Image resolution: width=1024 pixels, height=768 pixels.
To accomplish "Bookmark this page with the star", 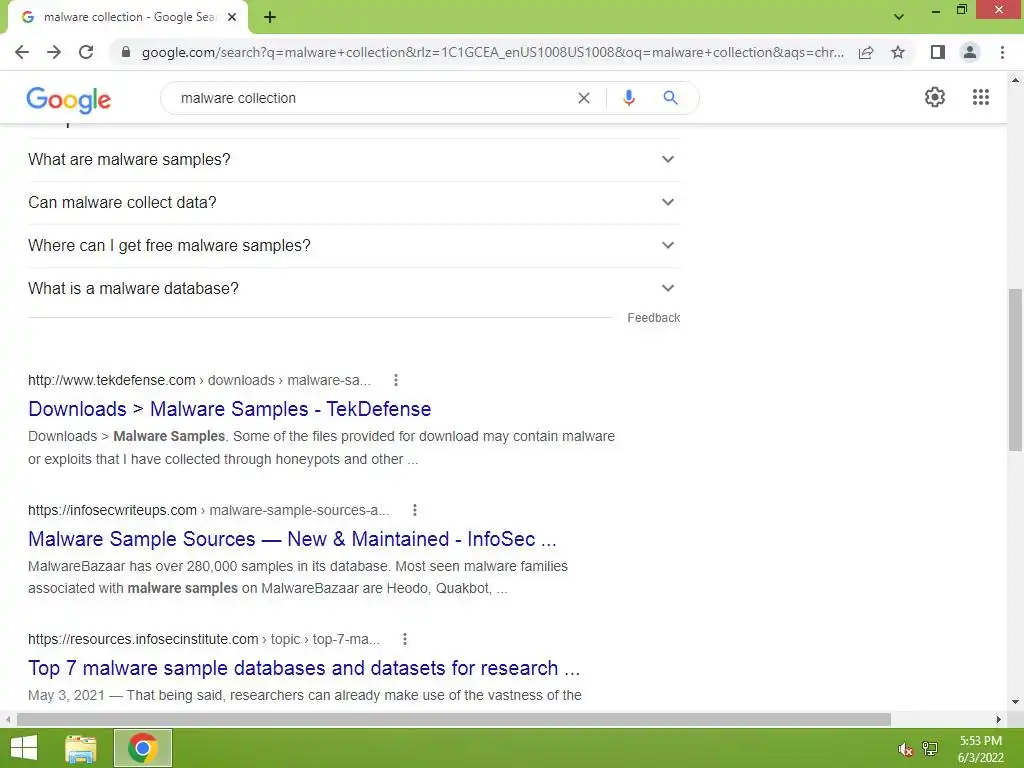I will pos(898,52).
